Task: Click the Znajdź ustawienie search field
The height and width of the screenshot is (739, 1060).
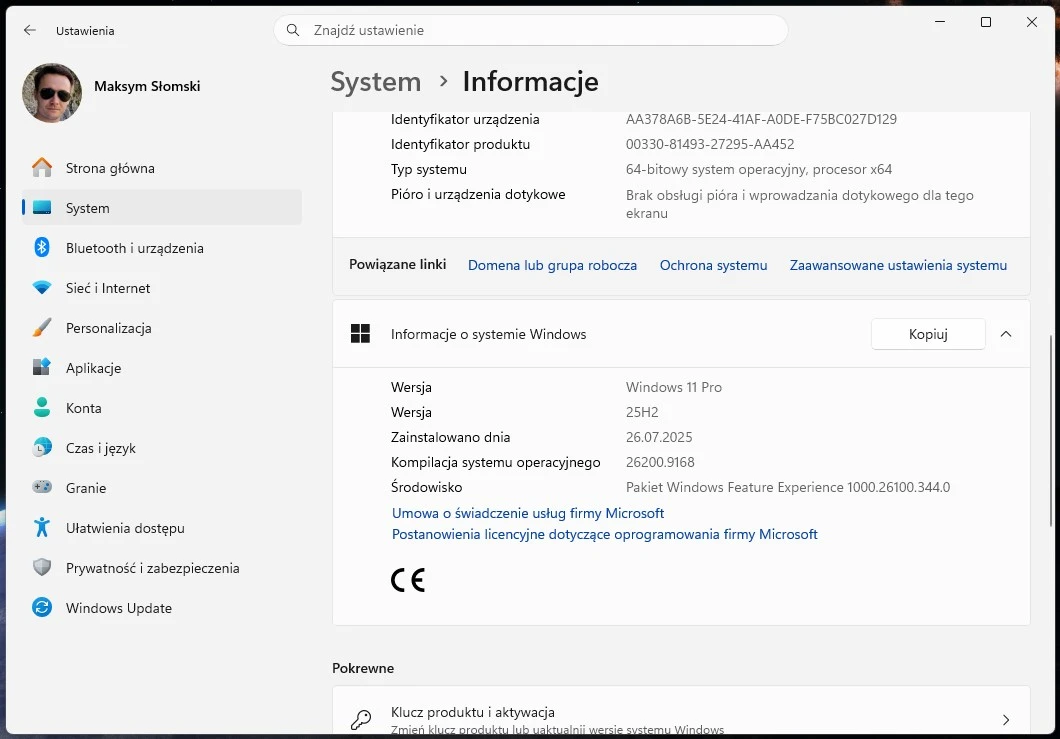Action: (x=531, y=30)
